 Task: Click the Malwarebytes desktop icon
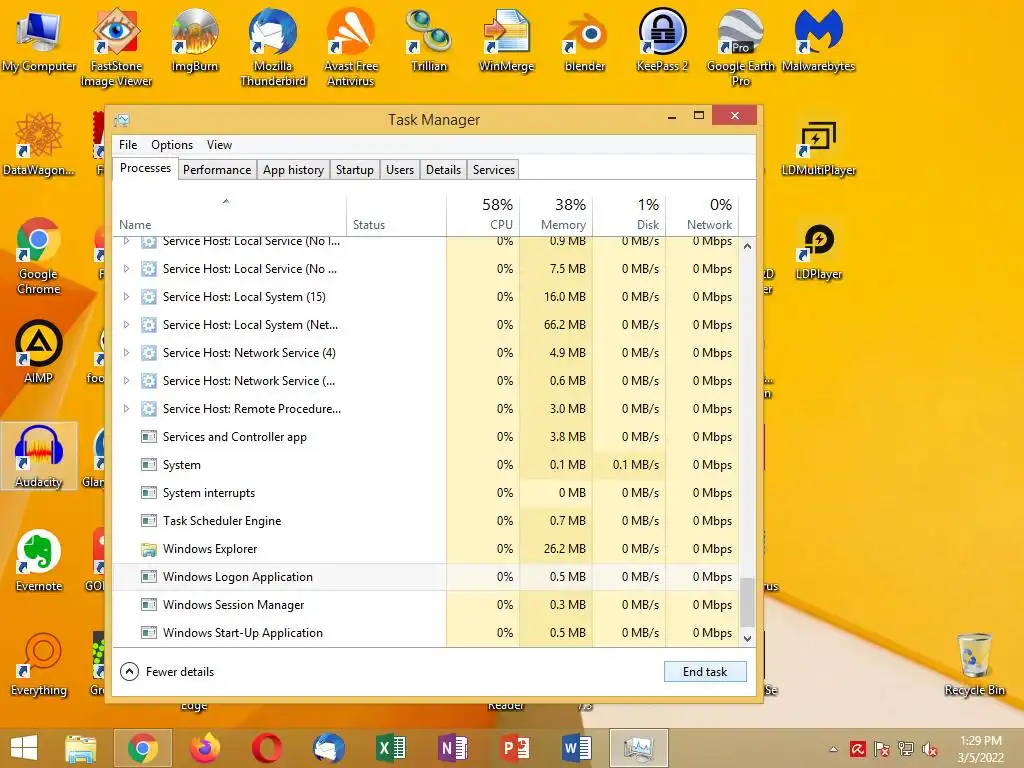point(818,41)
